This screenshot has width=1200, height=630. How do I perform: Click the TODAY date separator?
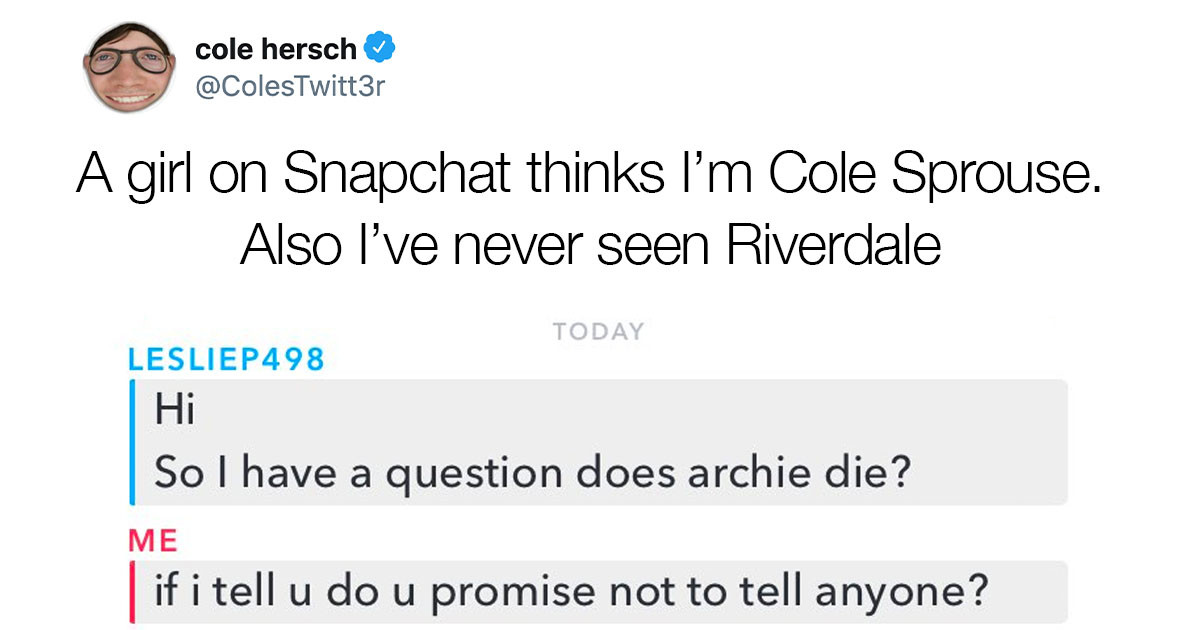point(598,331)
